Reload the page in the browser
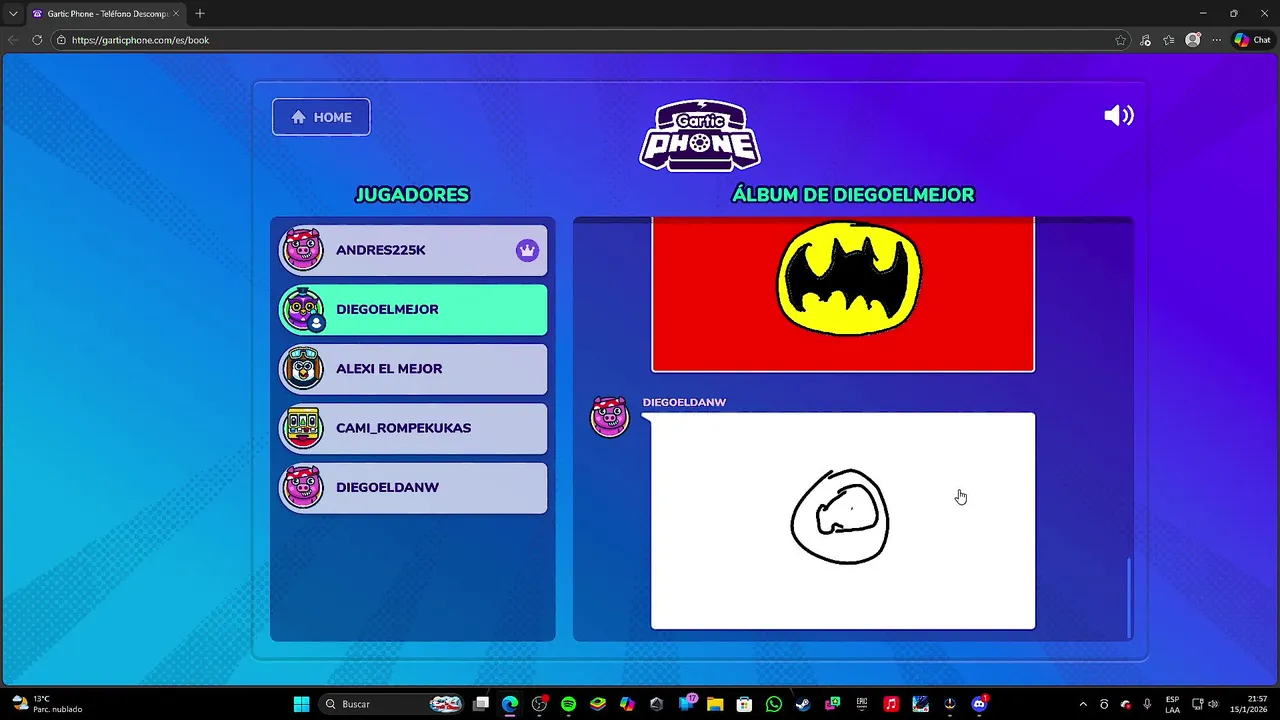This screenshot has width=1280, height=720. [37, 40]
